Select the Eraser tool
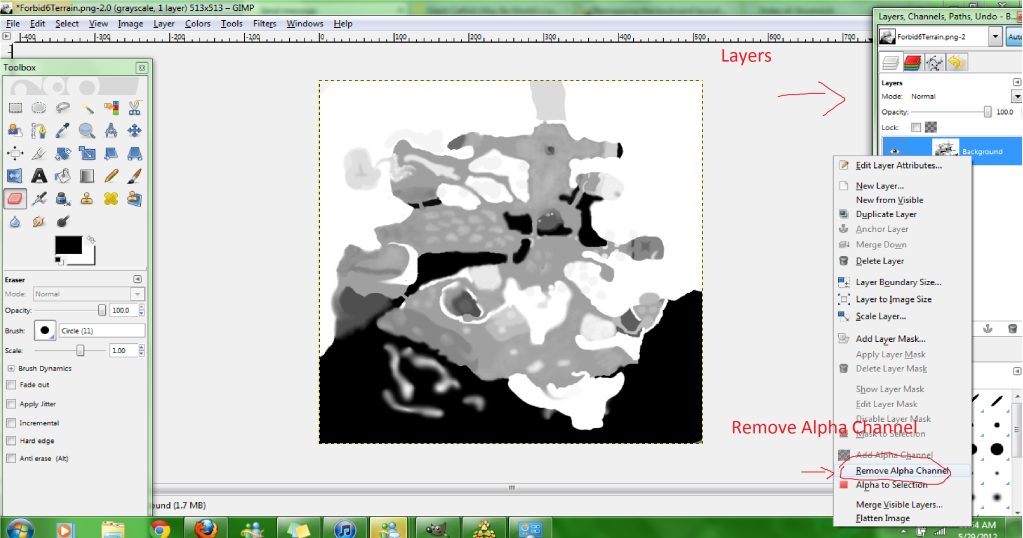Screen dimensions: 1023x538 (x=15, y=198)
